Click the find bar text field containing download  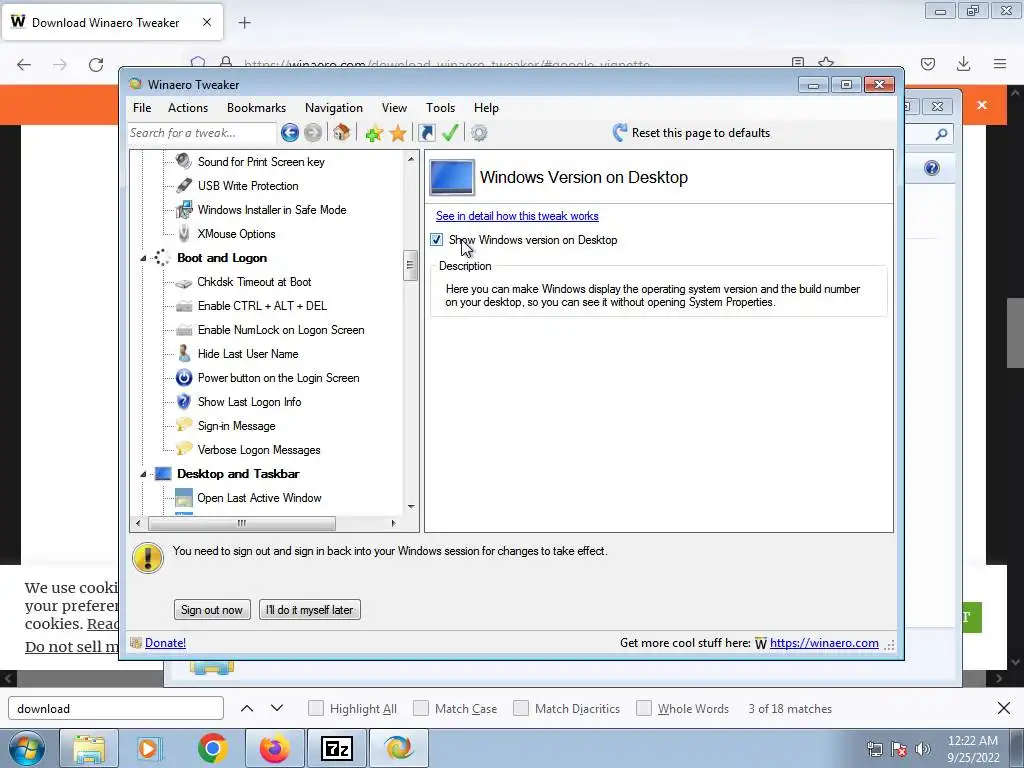click(x=116, y=709)
